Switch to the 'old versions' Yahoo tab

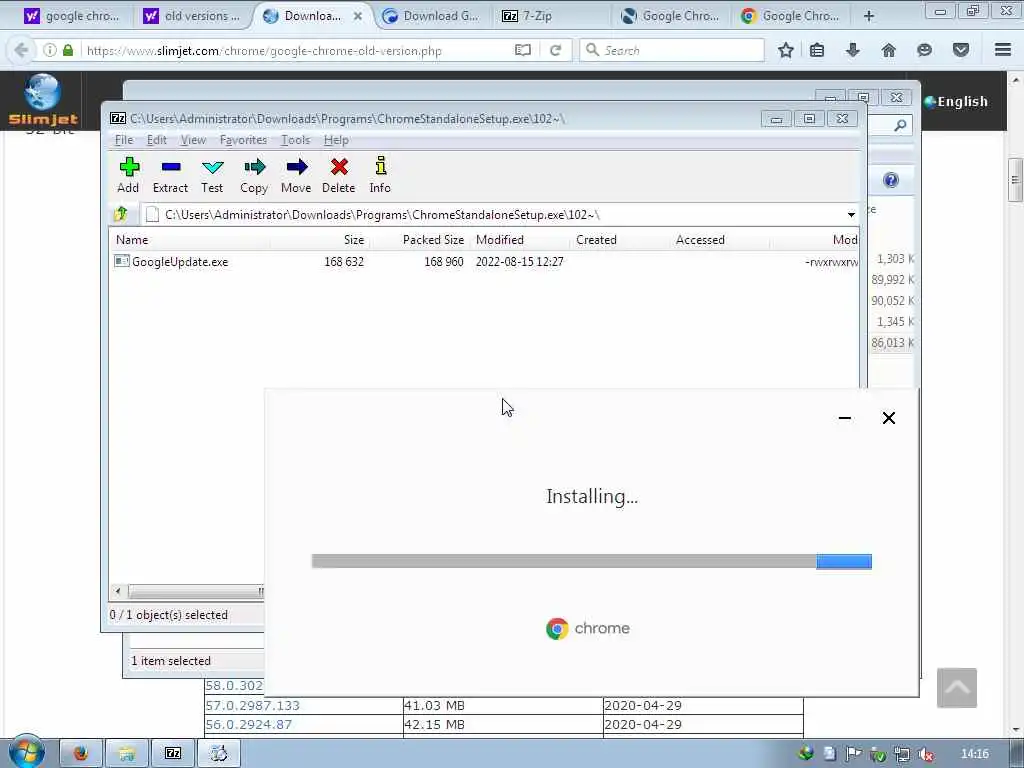tap(191, 16)
